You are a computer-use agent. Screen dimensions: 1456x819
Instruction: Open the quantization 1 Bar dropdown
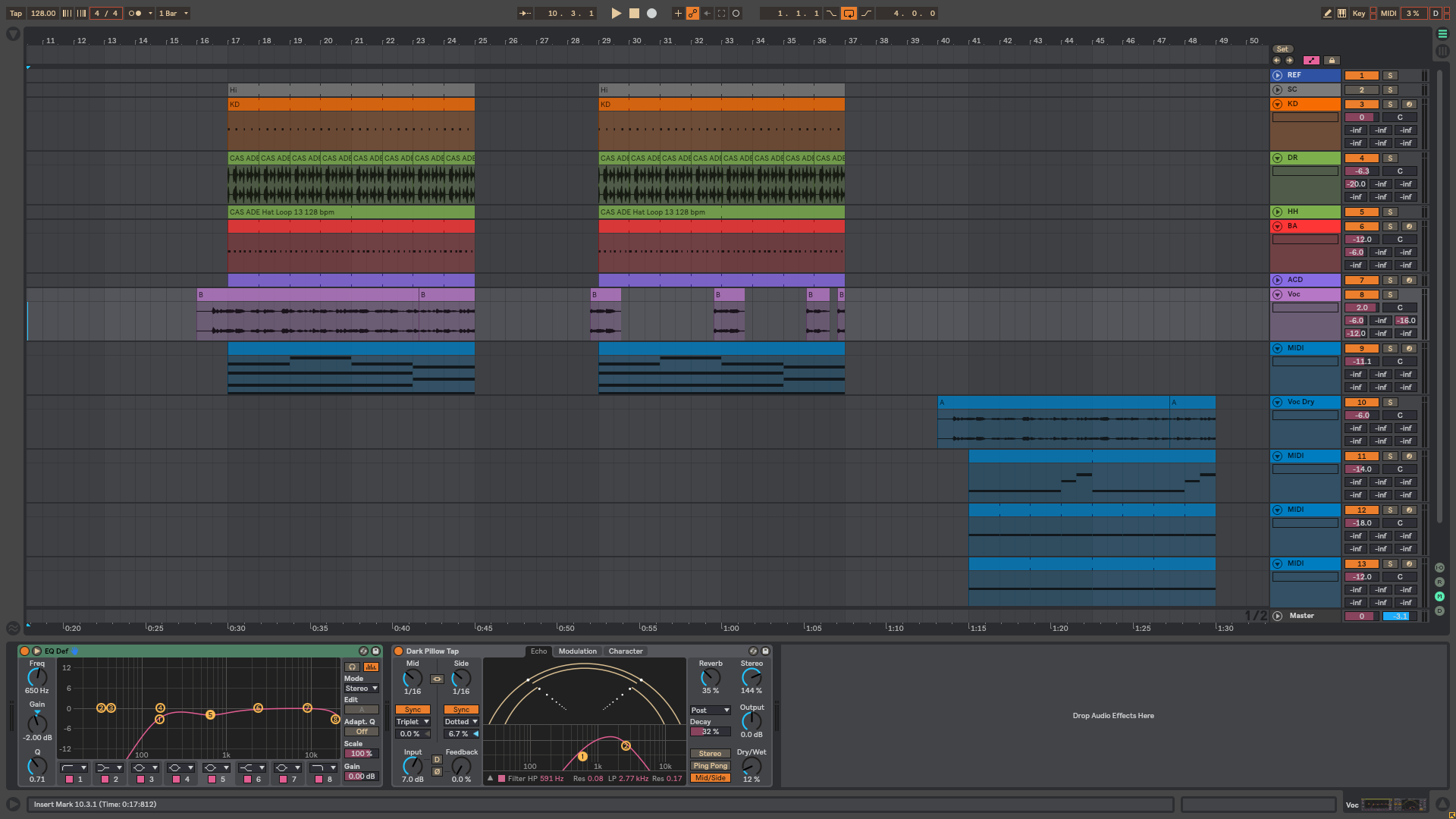173,13
